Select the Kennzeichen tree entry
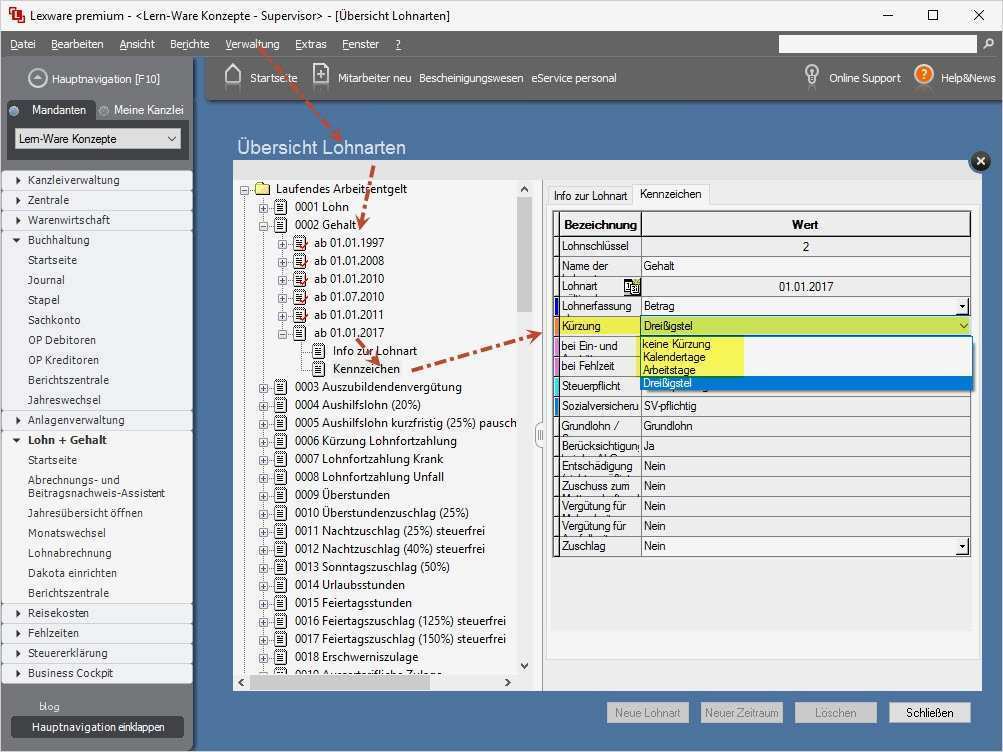Image resolution: width=1003 pixels, height=752 pixels. click(366, 369)
